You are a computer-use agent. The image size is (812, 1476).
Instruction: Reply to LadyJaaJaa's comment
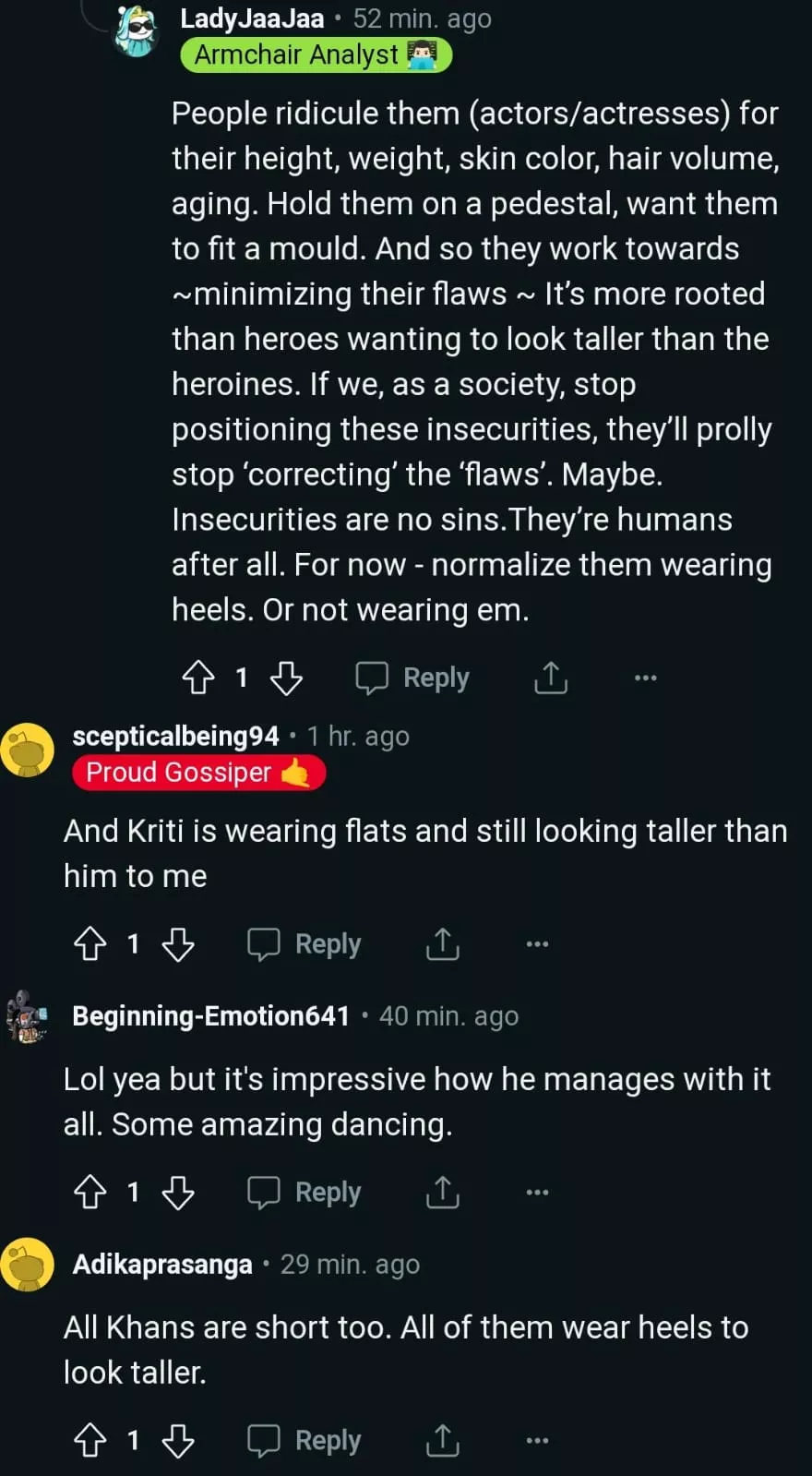click(413, 678)
